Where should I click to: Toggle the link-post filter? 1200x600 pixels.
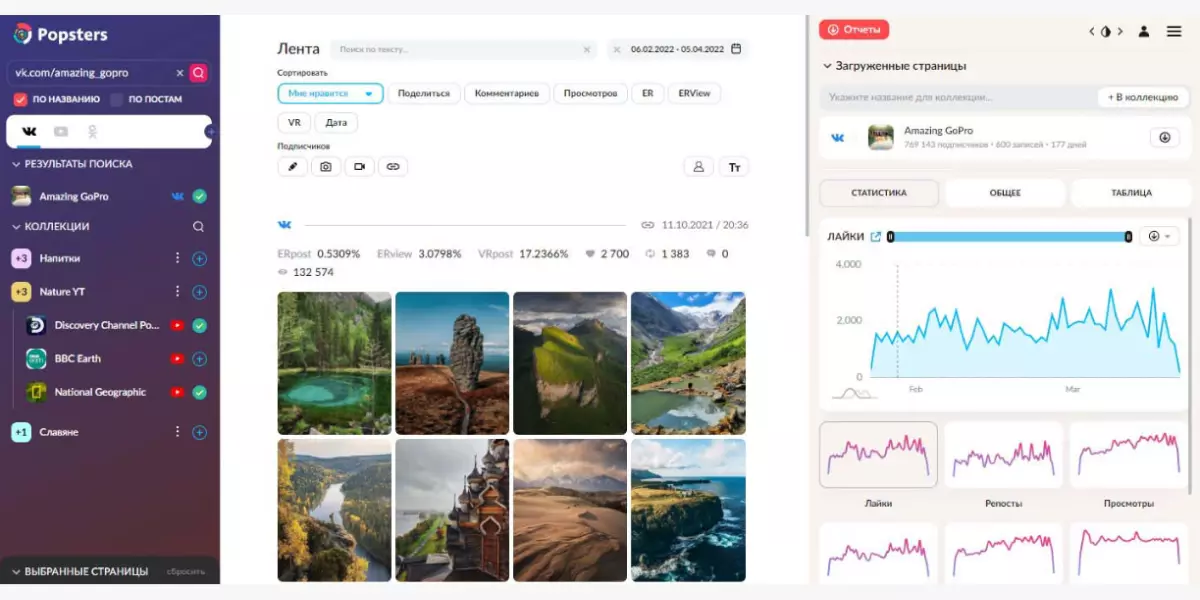393,167
